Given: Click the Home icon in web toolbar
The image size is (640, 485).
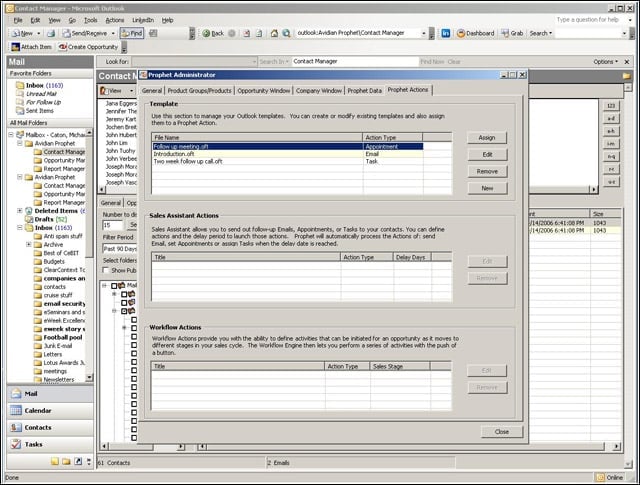Looking at the screenshot, I should click(x=274, y=33).
